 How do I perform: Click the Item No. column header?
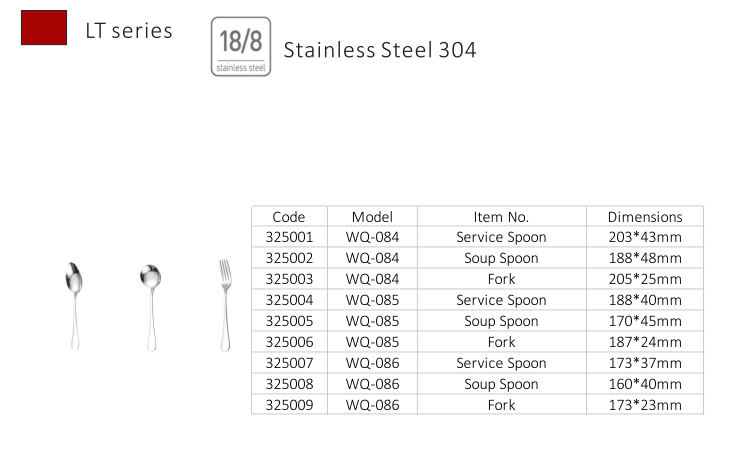coord(501,217)
